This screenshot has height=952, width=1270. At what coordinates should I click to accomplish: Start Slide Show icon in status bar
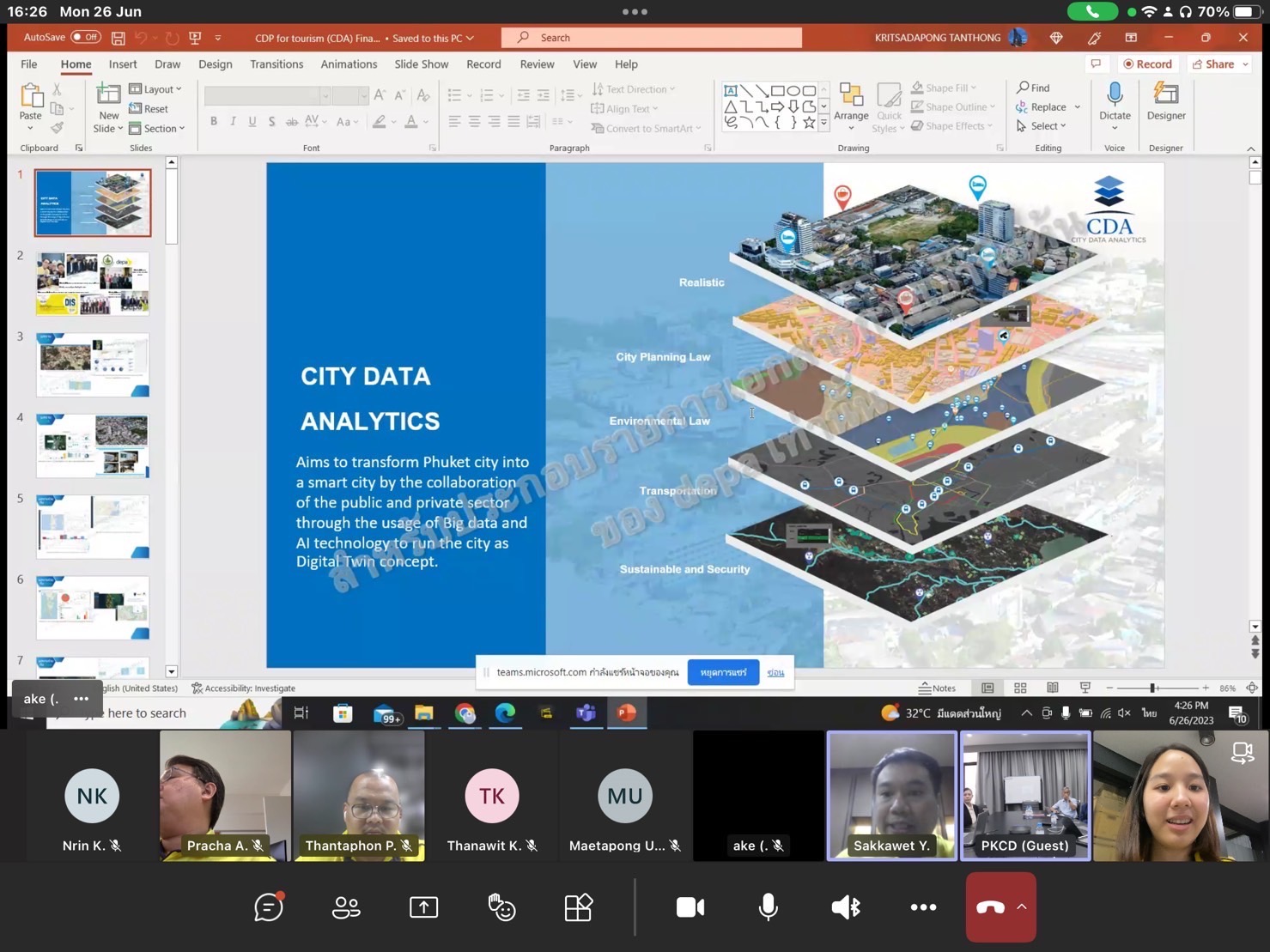tap(1085, 688)
